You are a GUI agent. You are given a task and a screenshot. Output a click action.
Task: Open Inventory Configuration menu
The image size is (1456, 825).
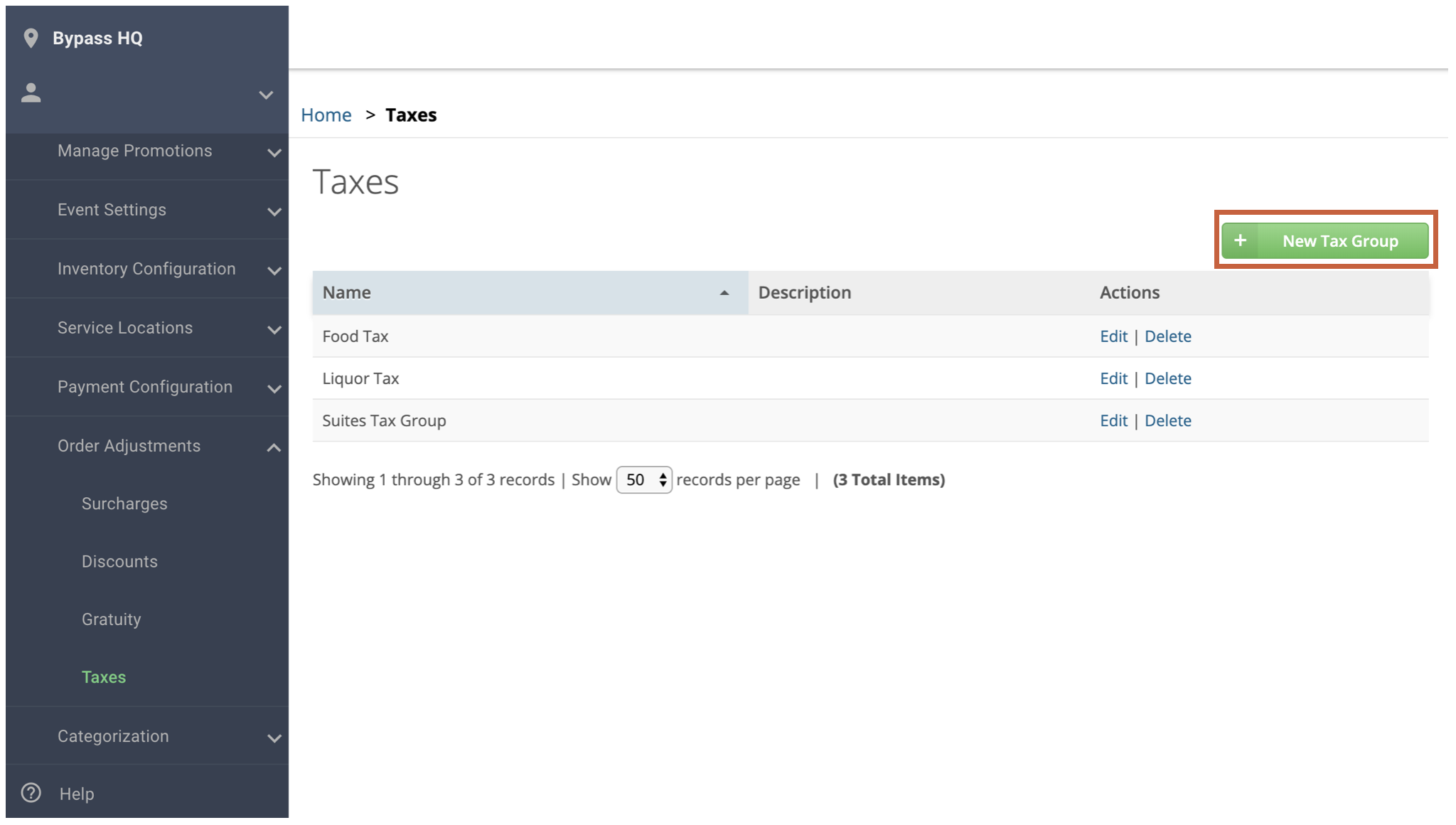[147, 269]
